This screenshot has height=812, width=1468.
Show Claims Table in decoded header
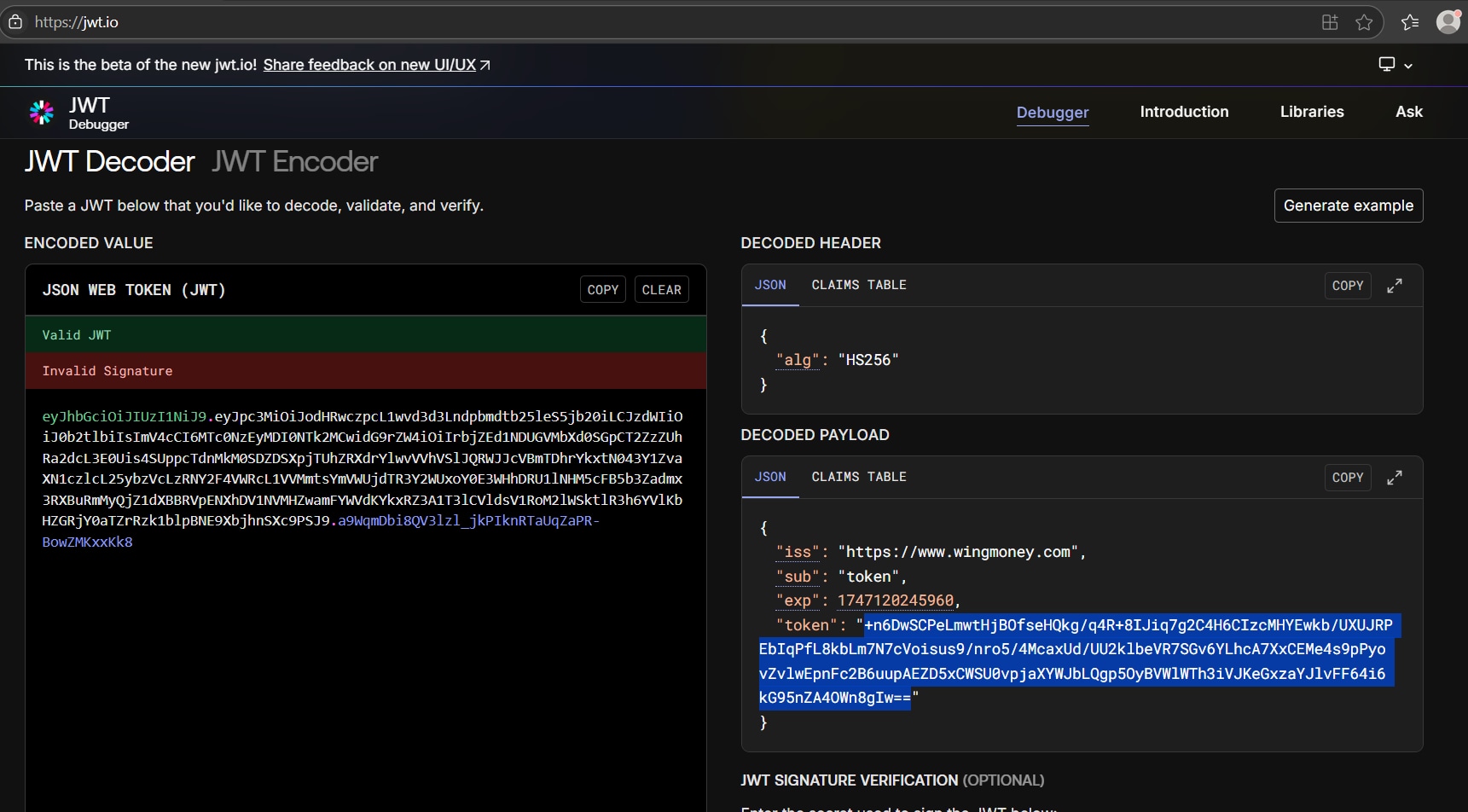859,285
